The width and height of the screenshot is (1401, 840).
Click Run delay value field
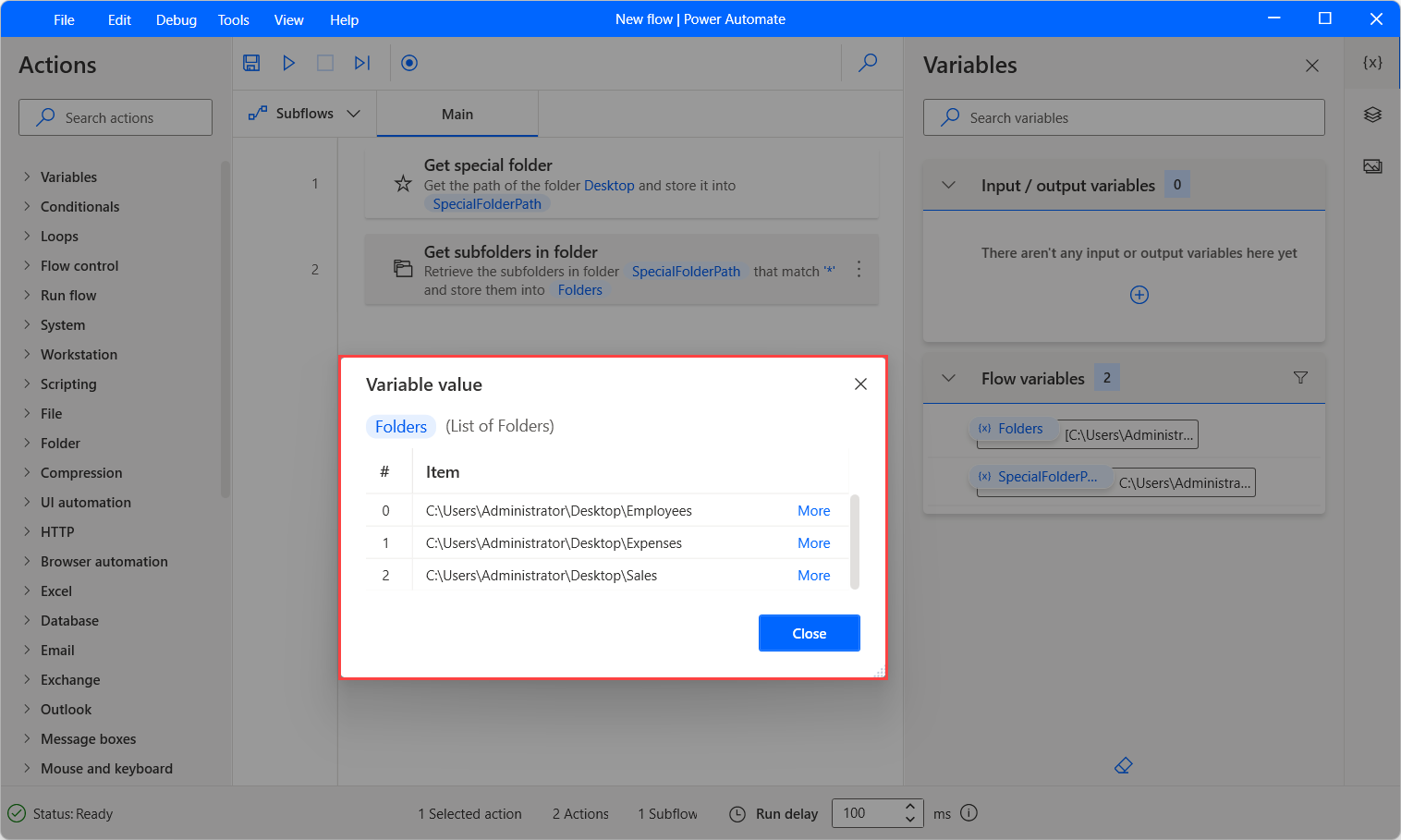pos(866,813)
